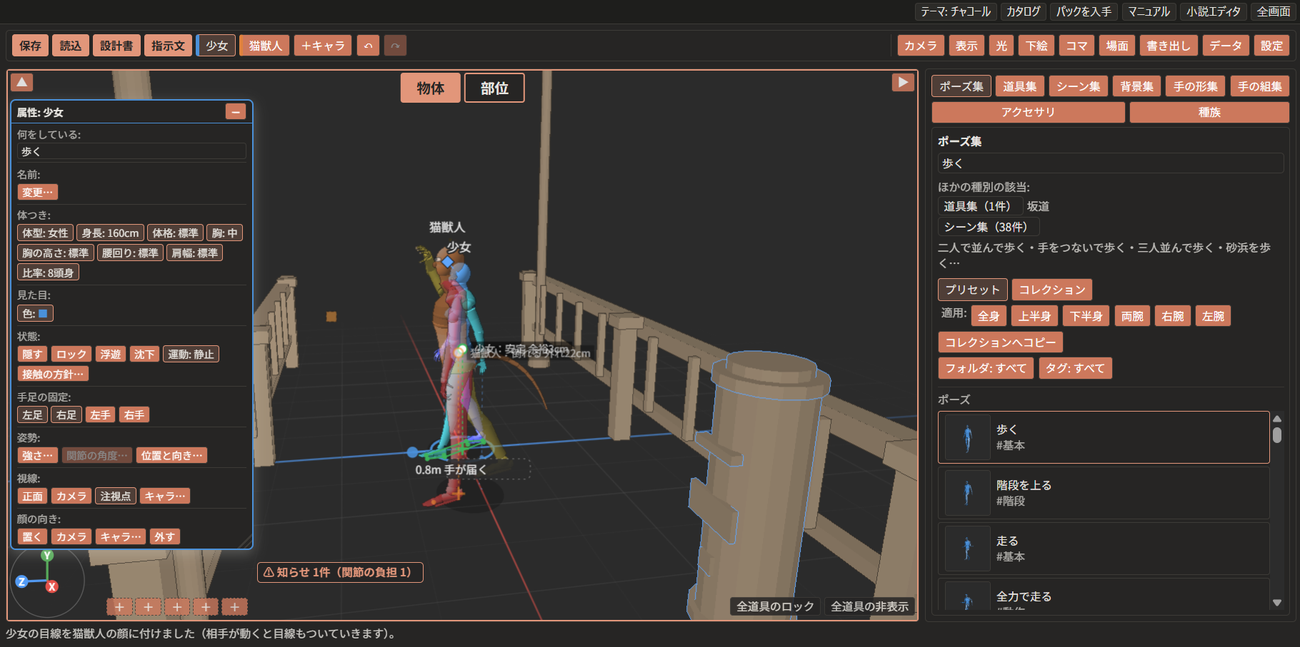Click コレクションへコピー button
Viewport: 1300px width, 647px height.
(1000, 342)
